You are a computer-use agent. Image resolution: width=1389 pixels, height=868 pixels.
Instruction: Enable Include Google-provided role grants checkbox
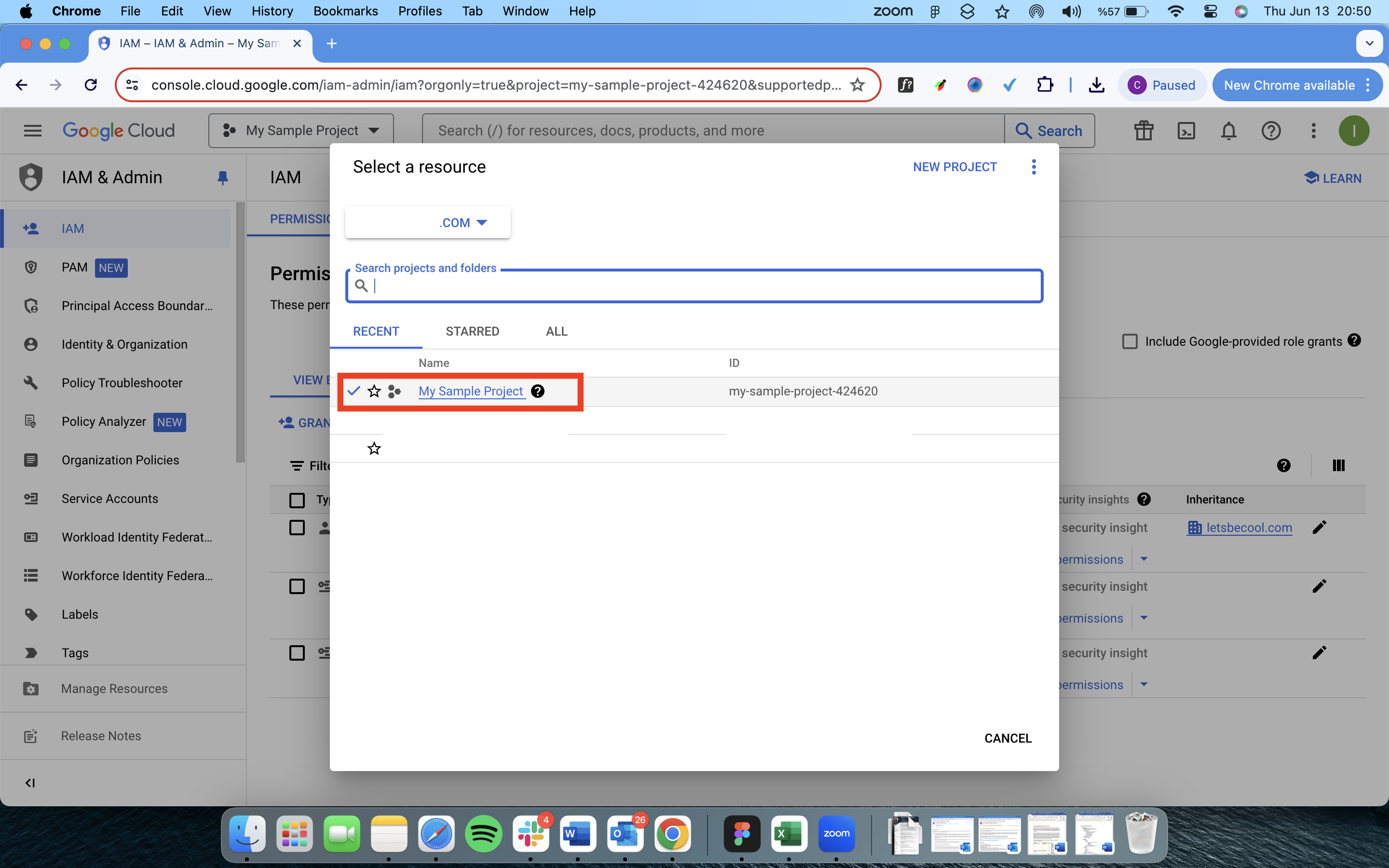1130,341
